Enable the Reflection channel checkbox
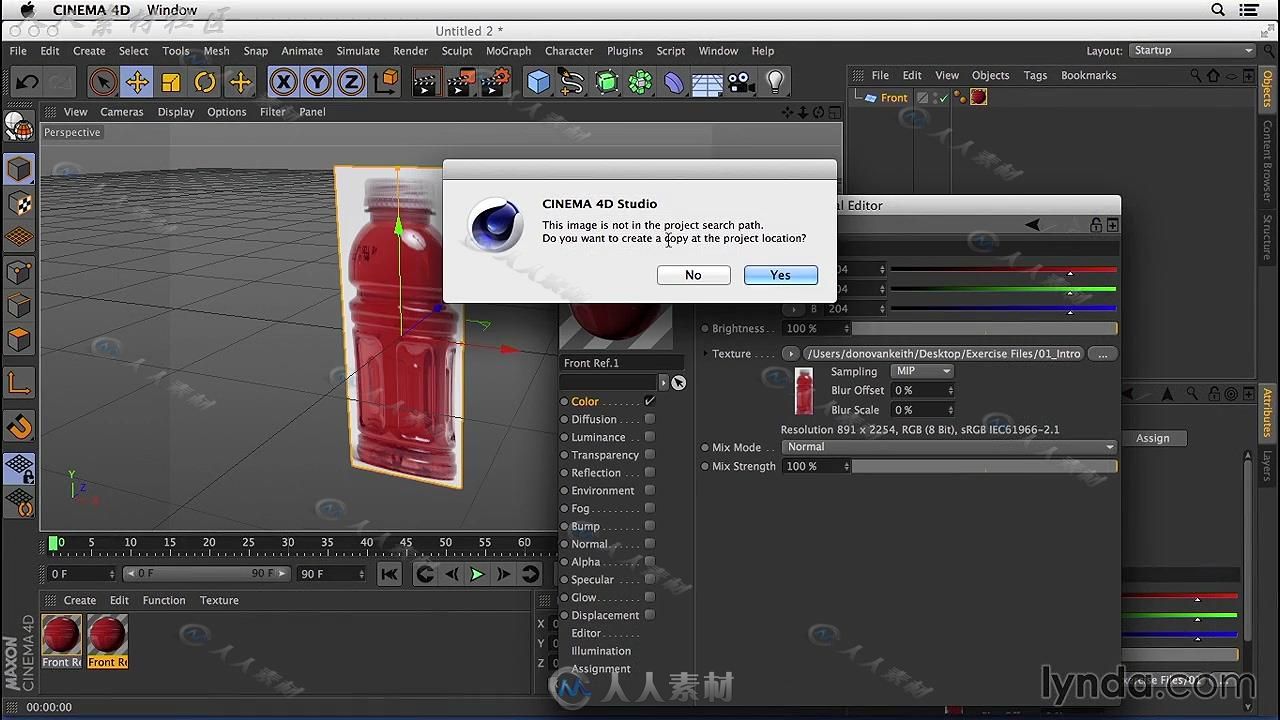 [x=650, y=473]
